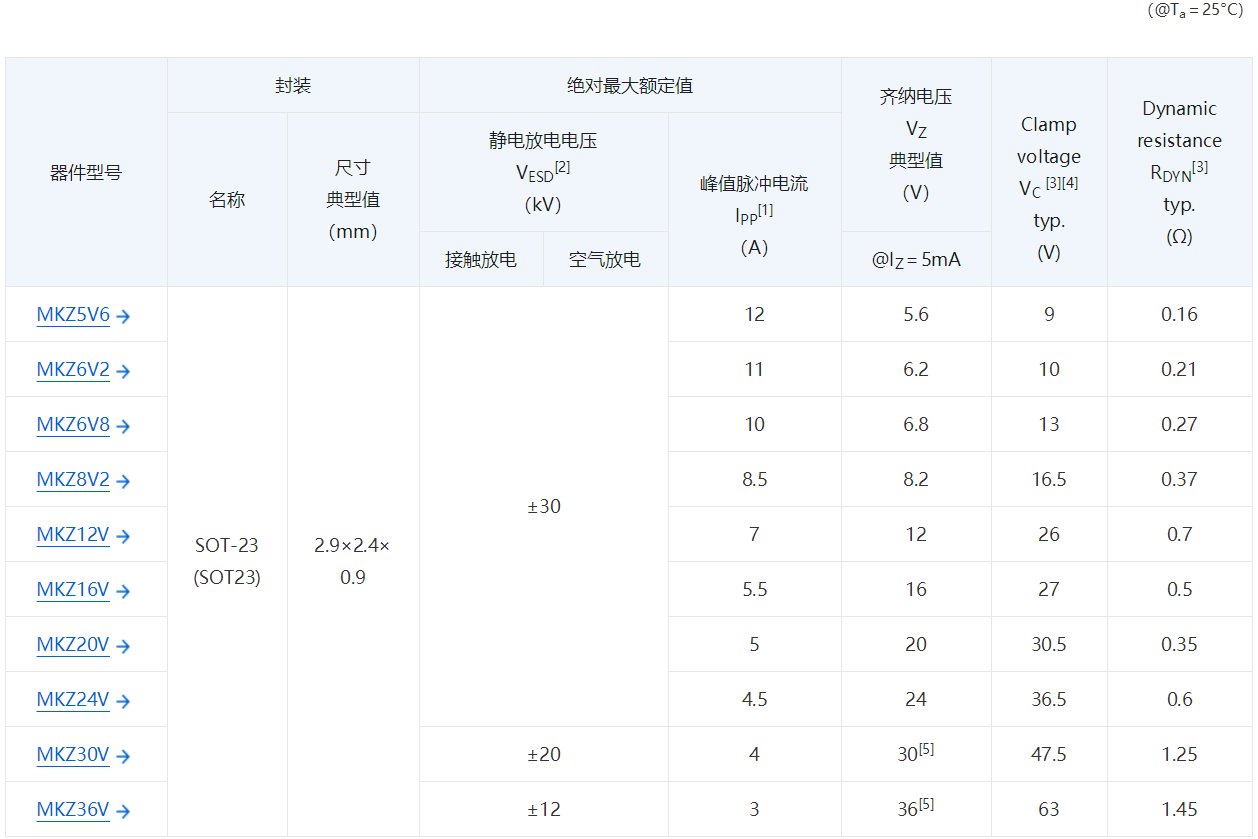
Task: Click the 器件型号 column header
Action: point(86,173)
